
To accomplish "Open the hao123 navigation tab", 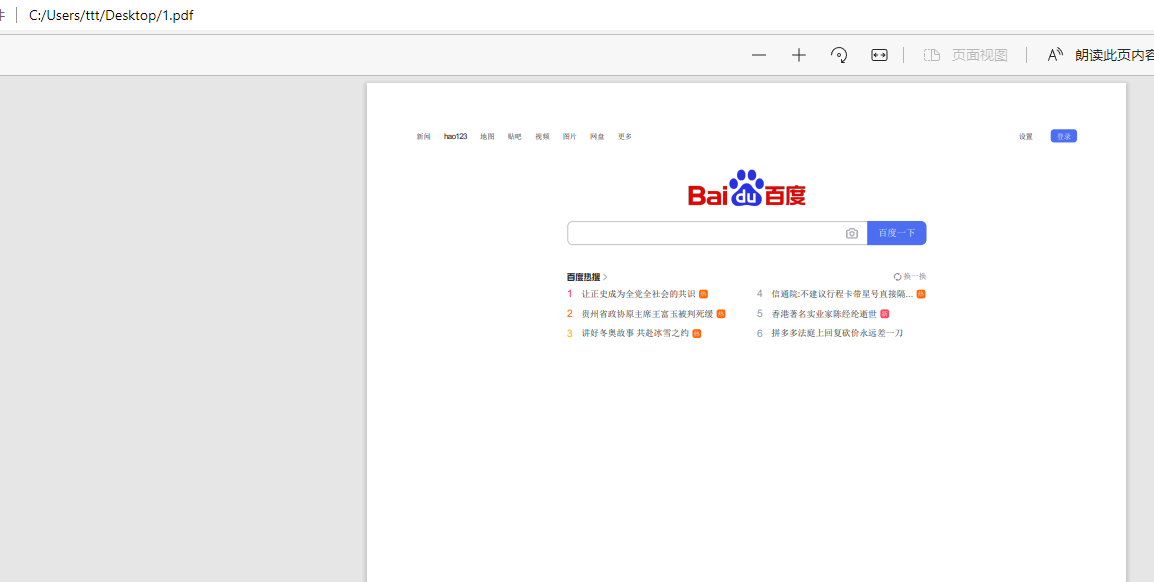I will [x=455, y=136].
